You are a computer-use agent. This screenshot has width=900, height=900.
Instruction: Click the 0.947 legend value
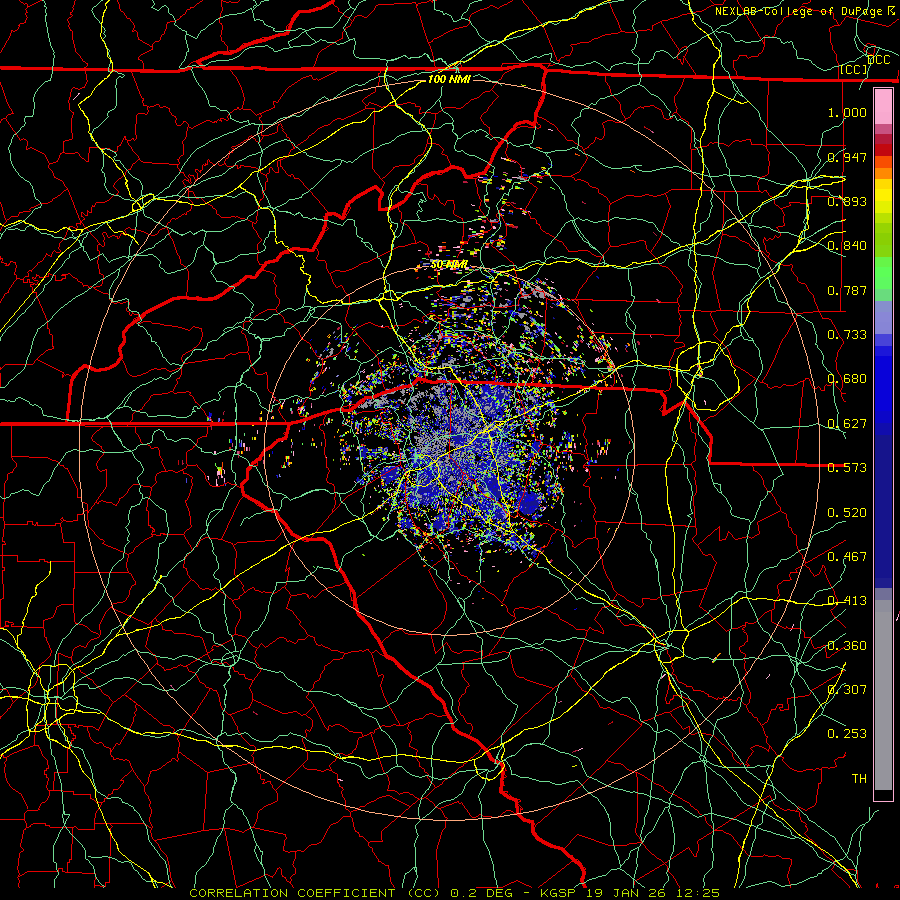(x=847, y=157)
